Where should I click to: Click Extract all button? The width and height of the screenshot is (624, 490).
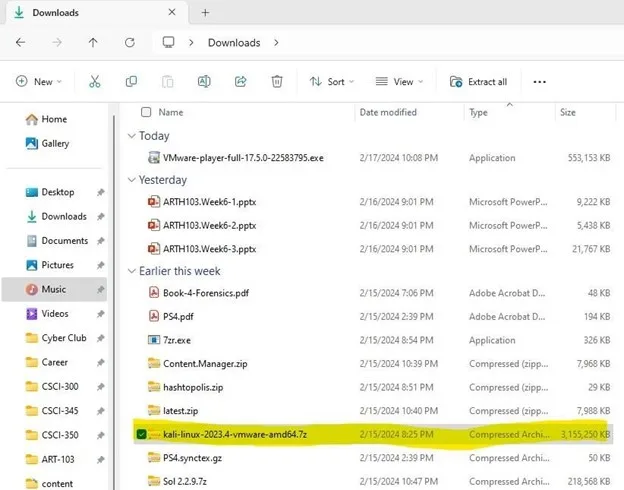coord(478,82)
